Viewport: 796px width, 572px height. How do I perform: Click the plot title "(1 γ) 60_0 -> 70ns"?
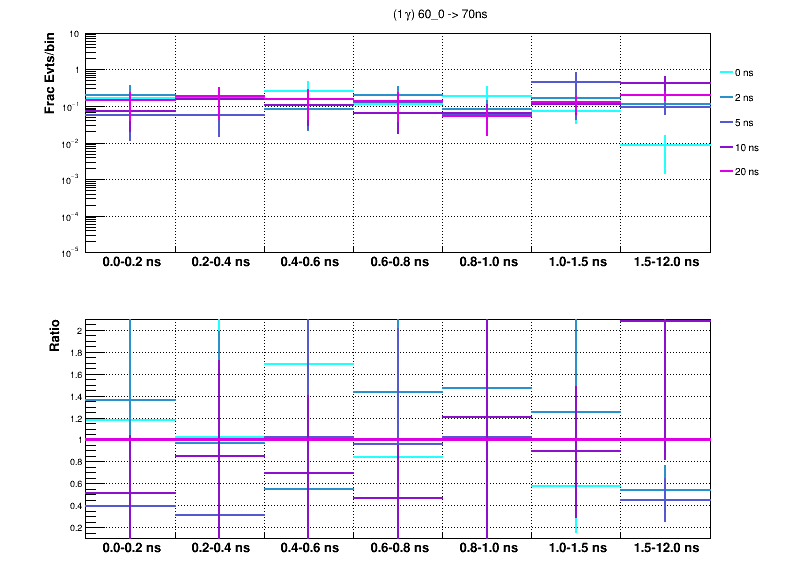(438, 15)
